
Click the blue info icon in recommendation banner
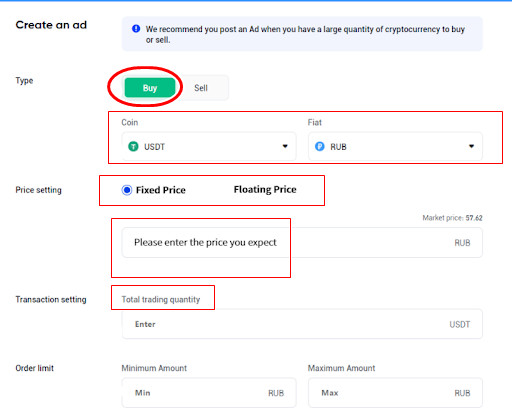136,29
